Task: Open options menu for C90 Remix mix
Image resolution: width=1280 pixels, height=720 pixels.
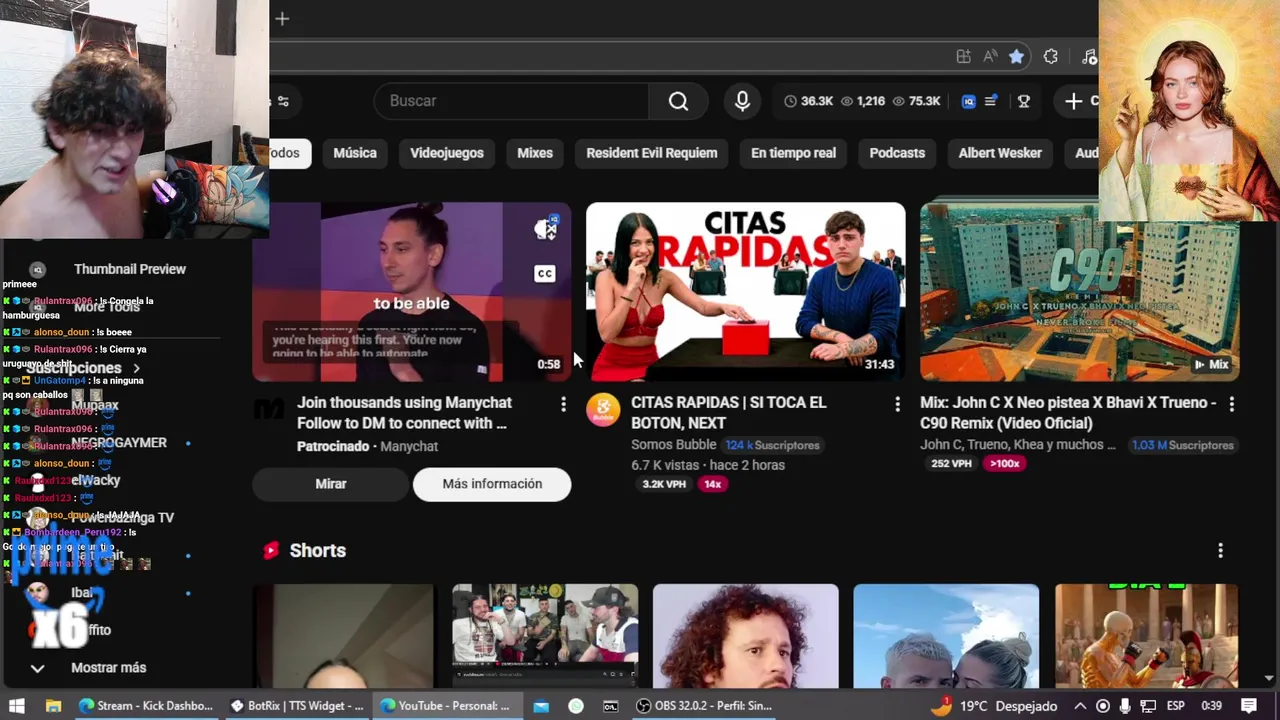Action: [1231, 404]
